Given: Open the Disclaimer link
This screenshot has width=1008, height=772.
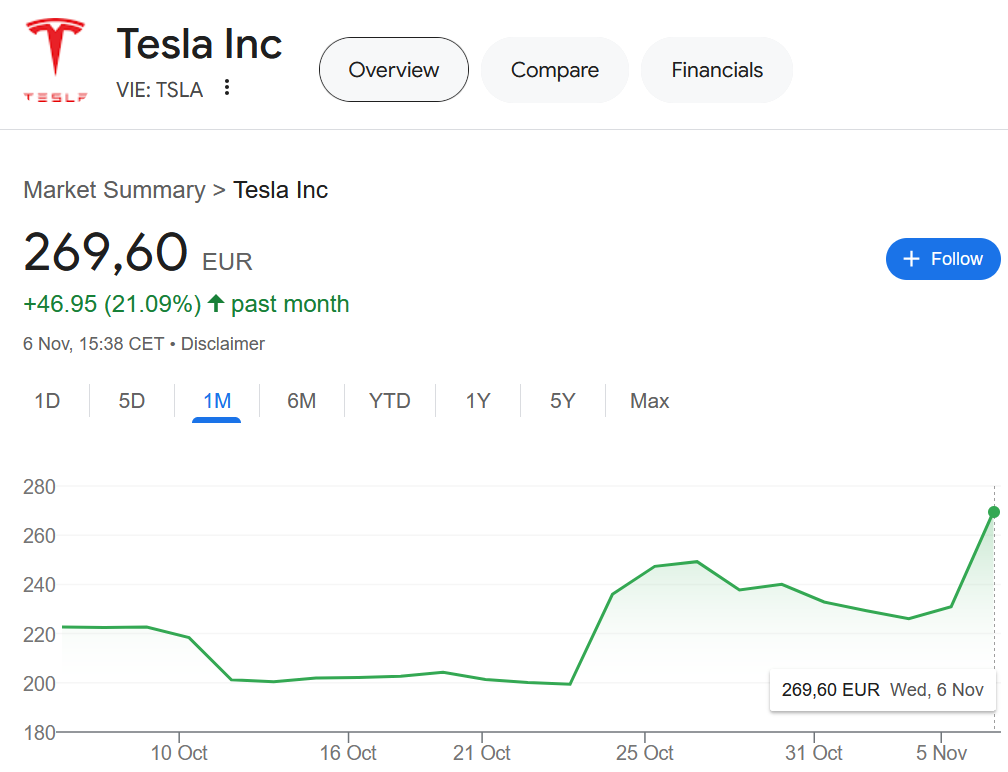Looking at the screenshot, I should [223, 343].
